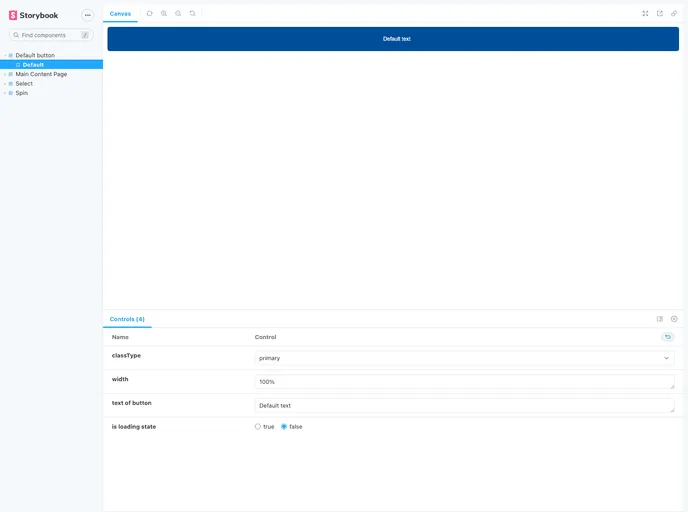
Task: Set is loading state to true
Action: (x=258, y=426)
